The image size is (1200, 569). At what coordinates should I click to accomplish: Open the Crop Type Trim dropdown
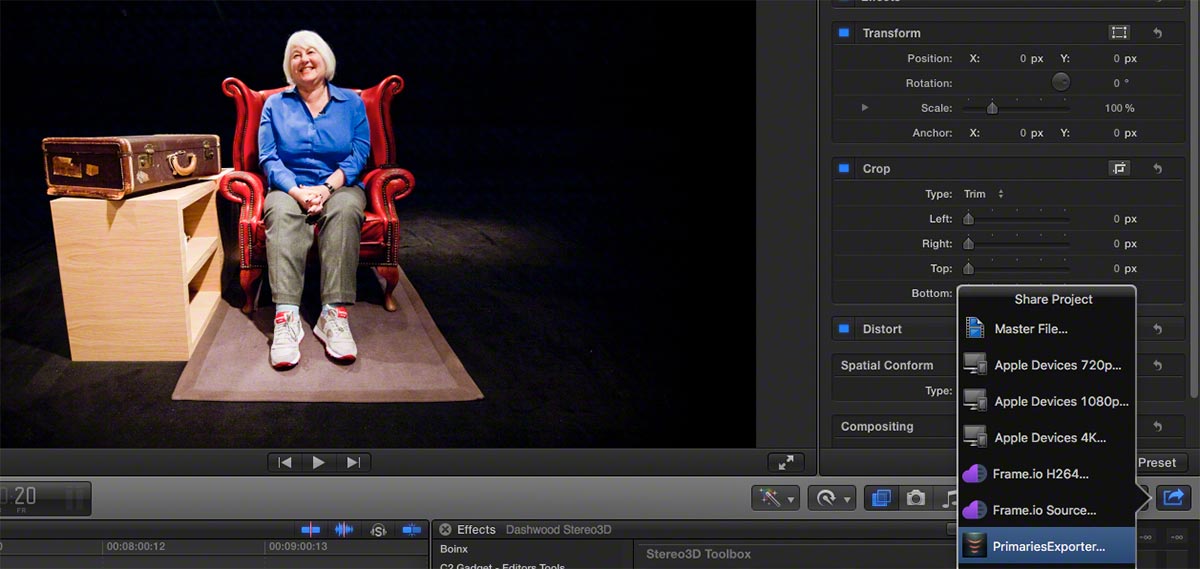click(984, 194)
